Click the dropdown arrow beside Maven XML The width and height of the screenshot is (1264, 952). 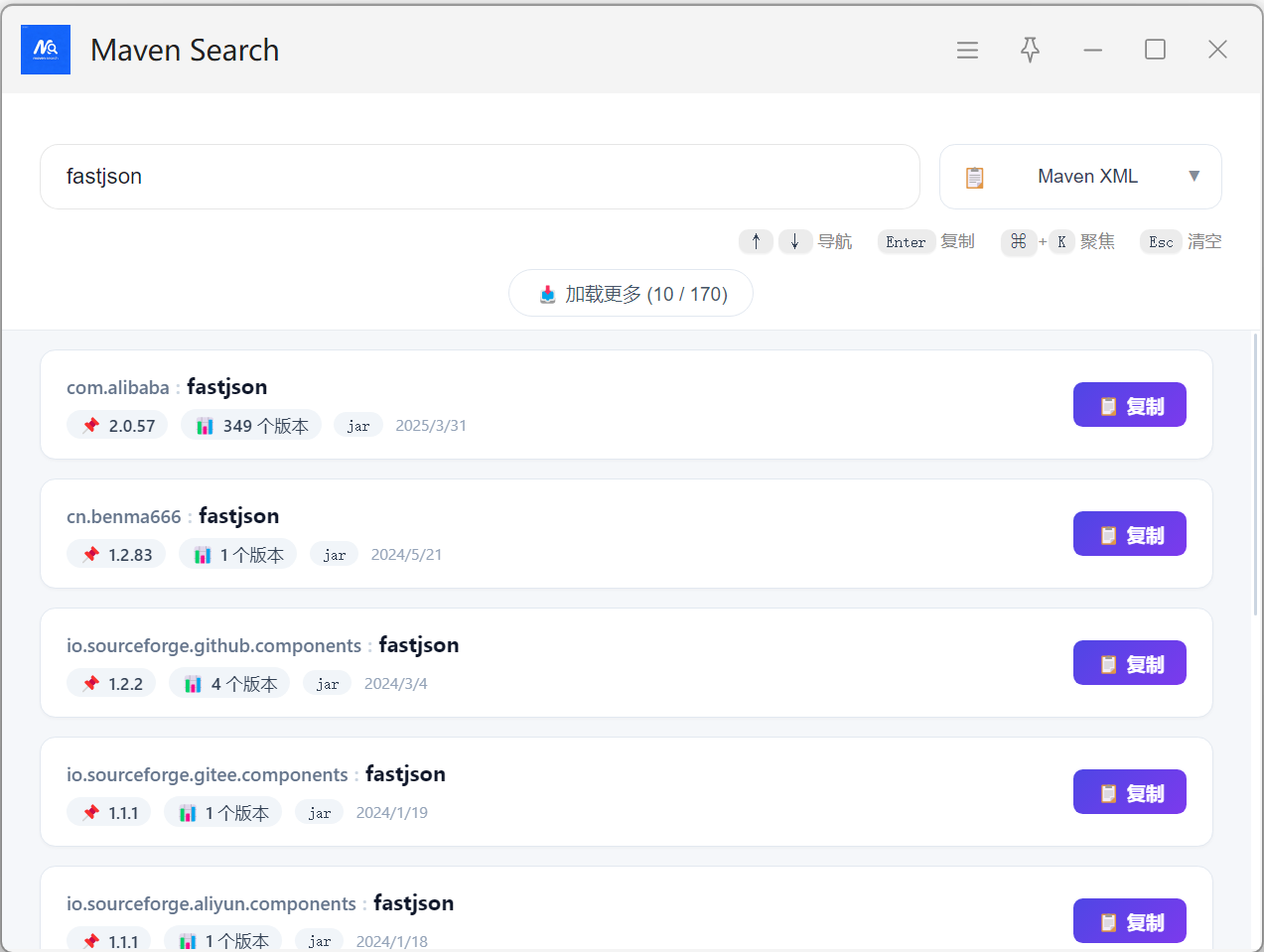[x=1194, y=176]
